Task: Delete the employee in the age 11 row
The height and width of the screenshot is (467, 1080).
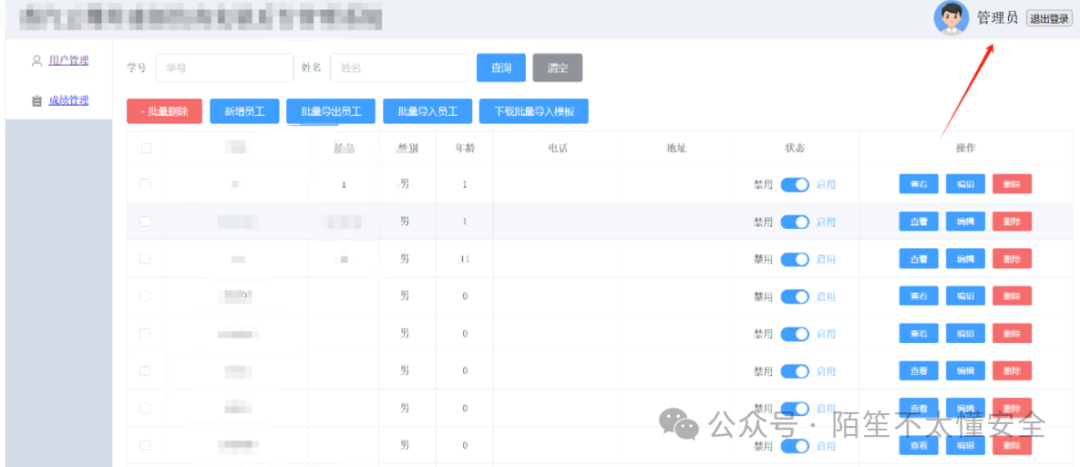Action: point(1012,259)
